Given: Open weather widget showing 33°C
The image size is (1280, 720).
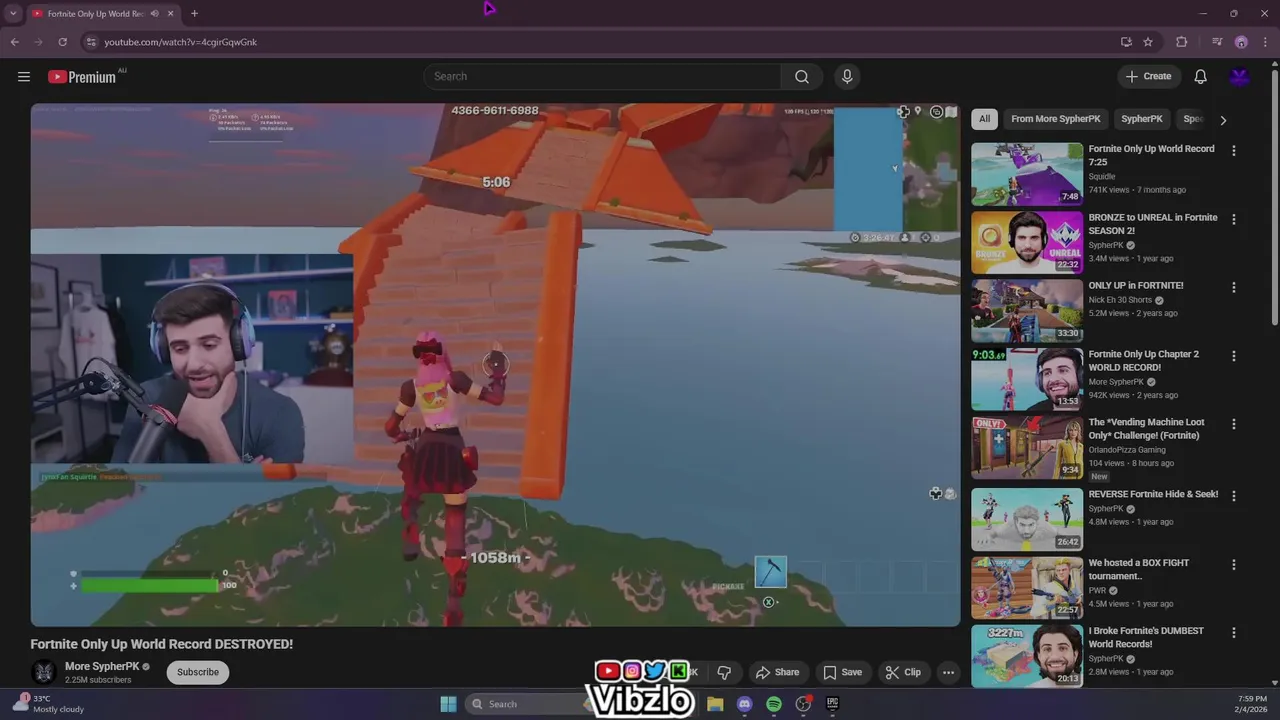Looking at the screenshot, I should [x=48, y=704].
